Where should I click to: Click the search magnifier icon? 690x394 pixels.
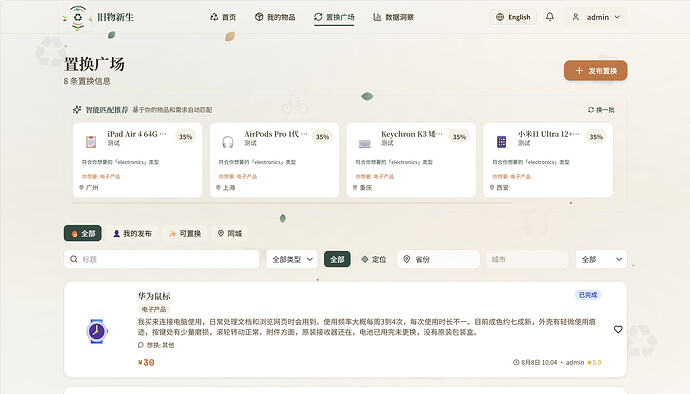tap(74, 259)
